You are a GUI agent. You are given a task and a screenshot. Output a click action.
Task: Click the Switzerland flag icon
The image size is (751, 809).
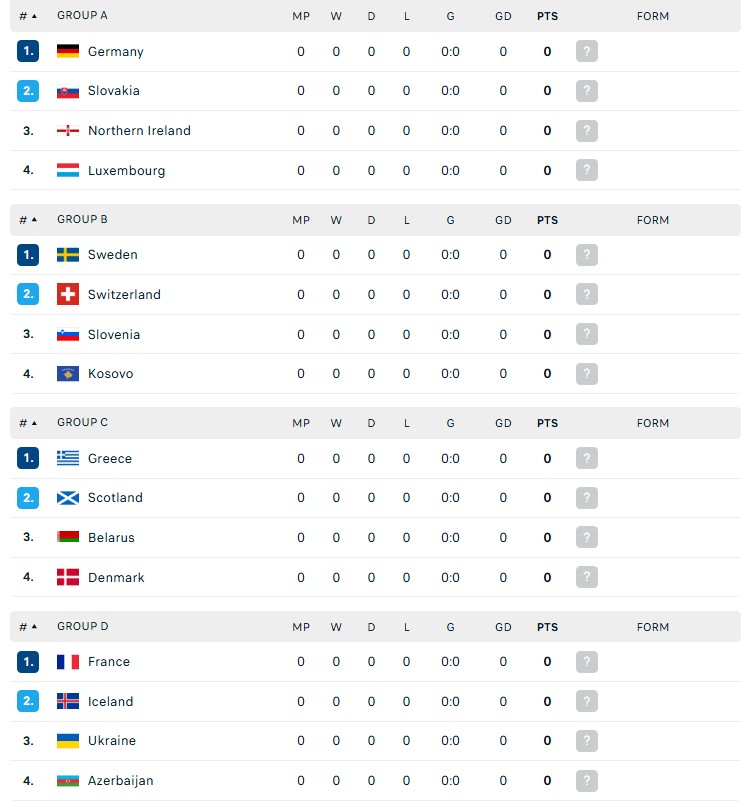[68, 294]
